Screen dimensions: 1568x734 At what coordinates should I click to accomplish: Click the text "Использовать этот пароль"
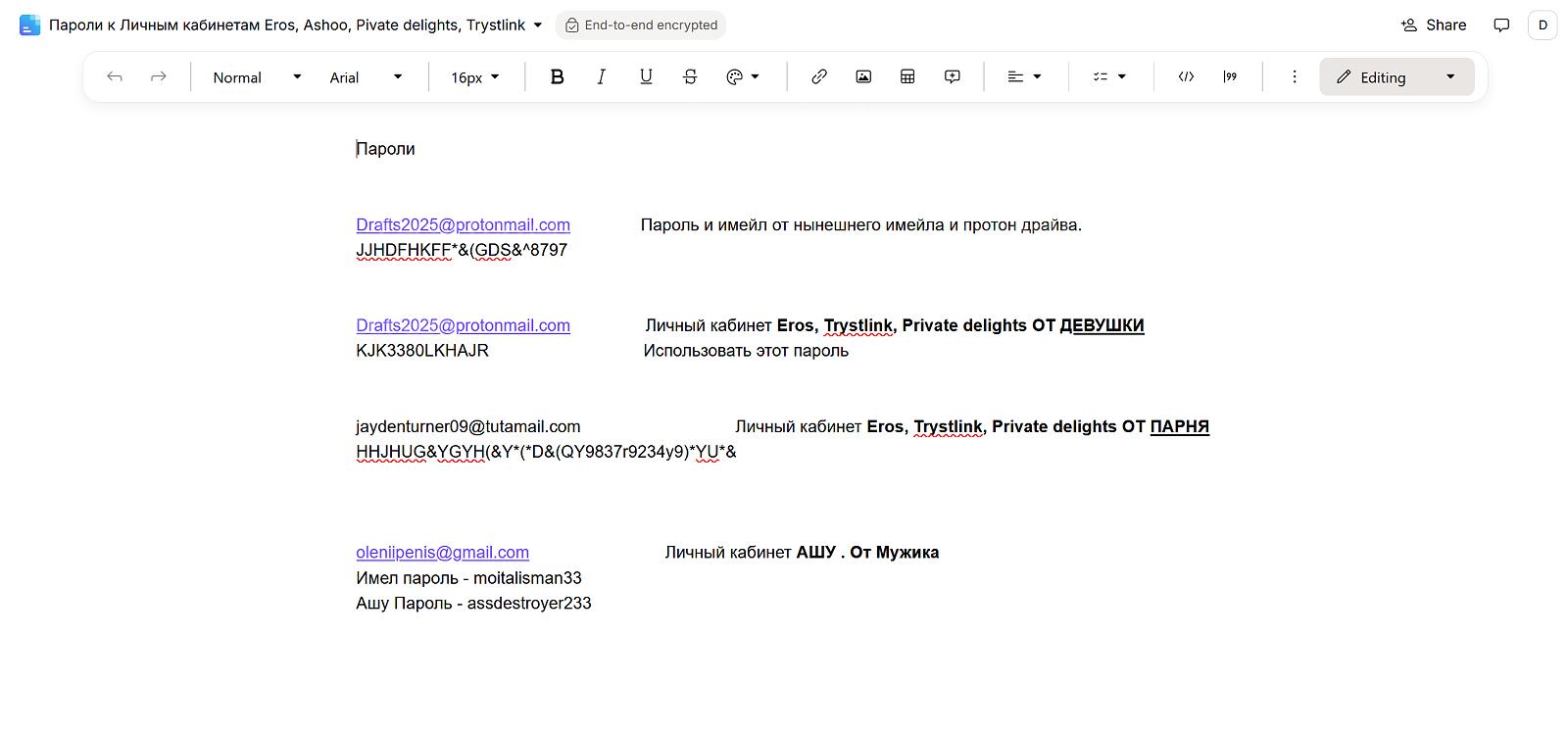(x=746, y=351)
